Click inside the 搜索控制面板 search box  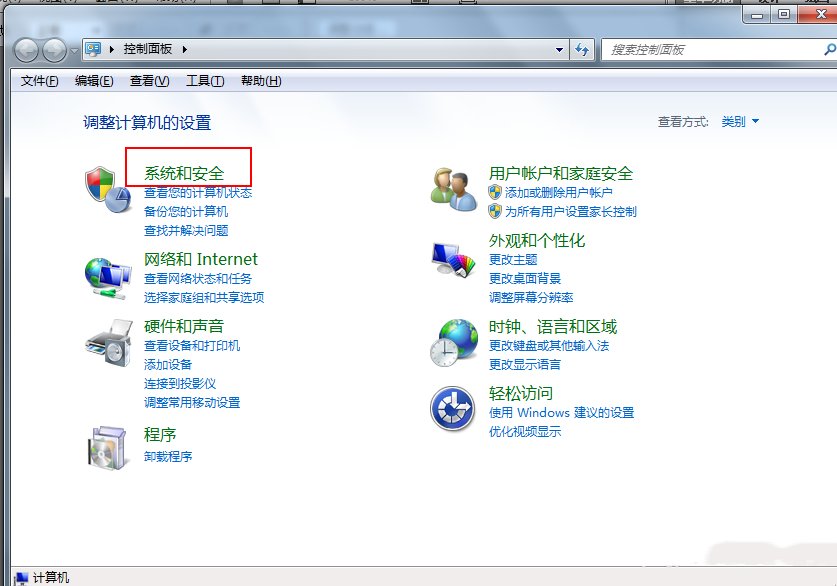700,48
